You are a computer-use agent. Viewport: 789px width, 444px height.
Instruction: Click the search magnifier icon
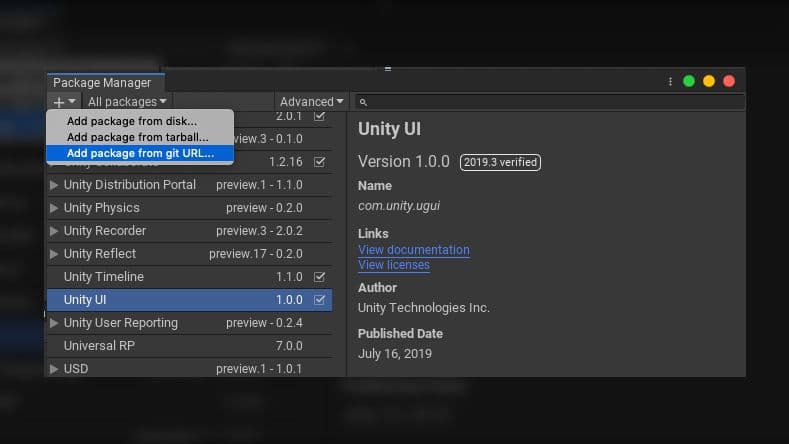point(364,102)
